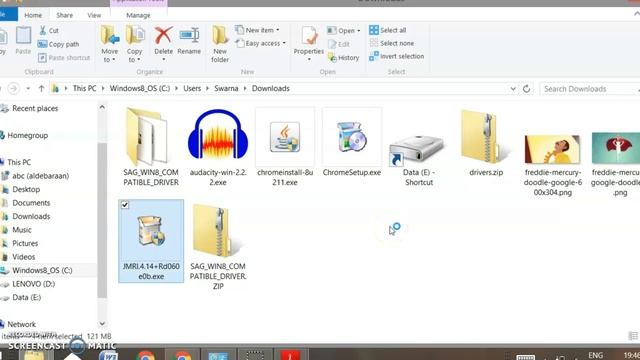Create a New folder from the ribbon
This screenshot has width=640, height=360.
point(220,44)
